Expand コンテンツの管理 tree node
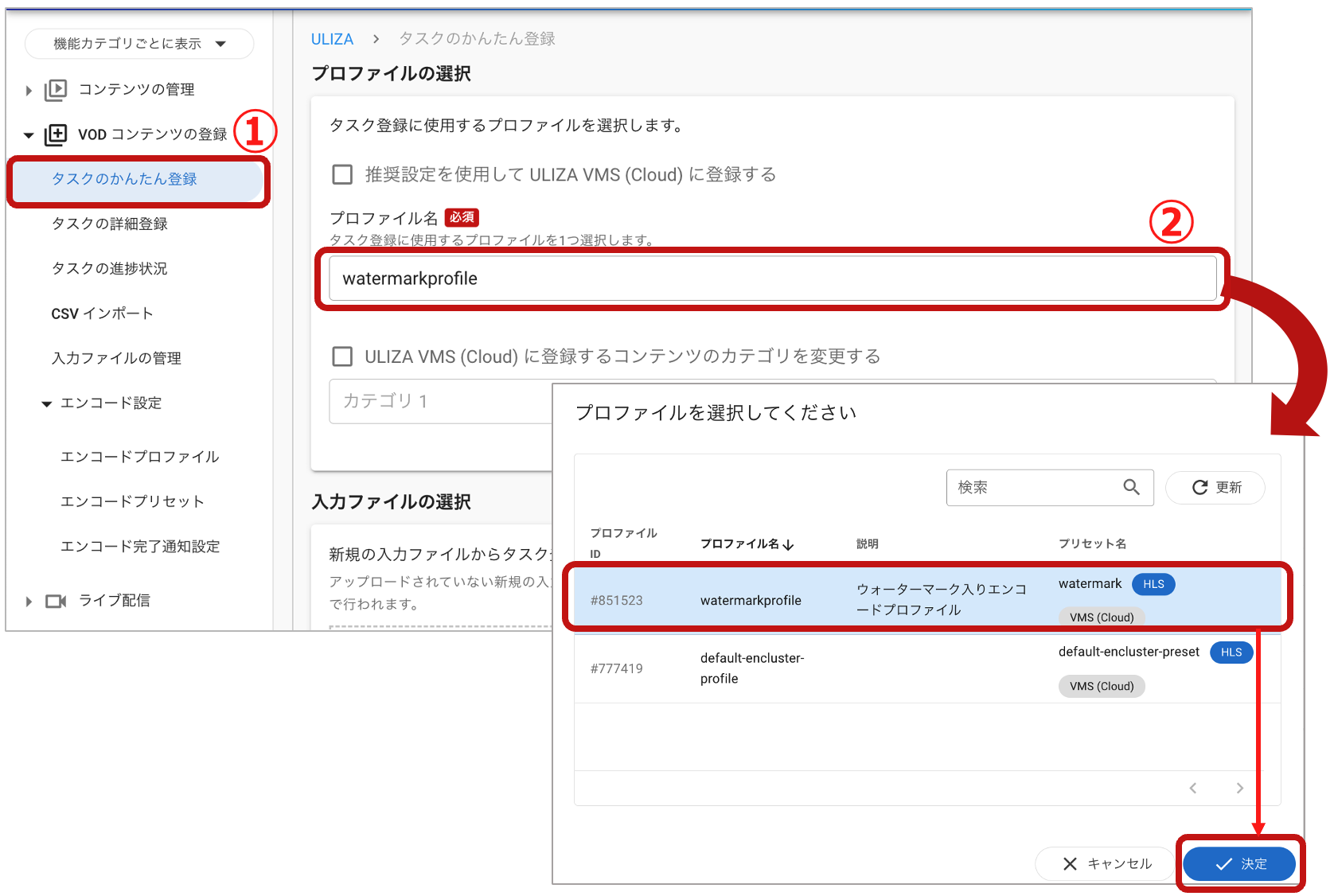This screenshot has width=1334, height=896. pyautogui.click(x=29, y=91)
